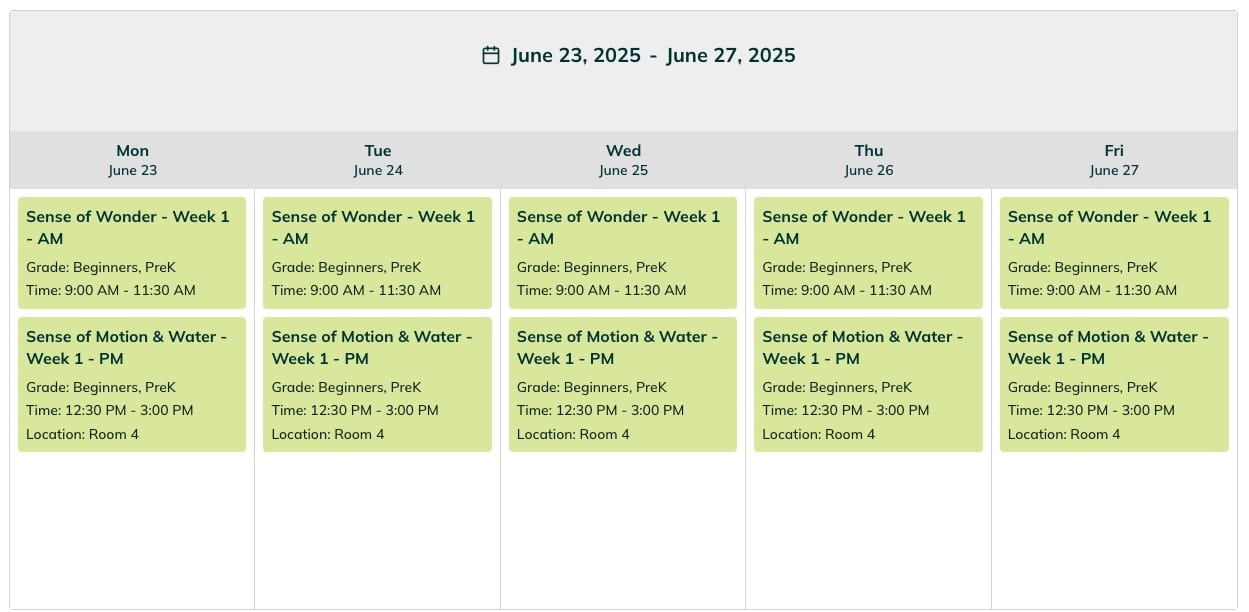Open Thursday's Sense of Motion & Water PM event

click(x=868, y=385)
